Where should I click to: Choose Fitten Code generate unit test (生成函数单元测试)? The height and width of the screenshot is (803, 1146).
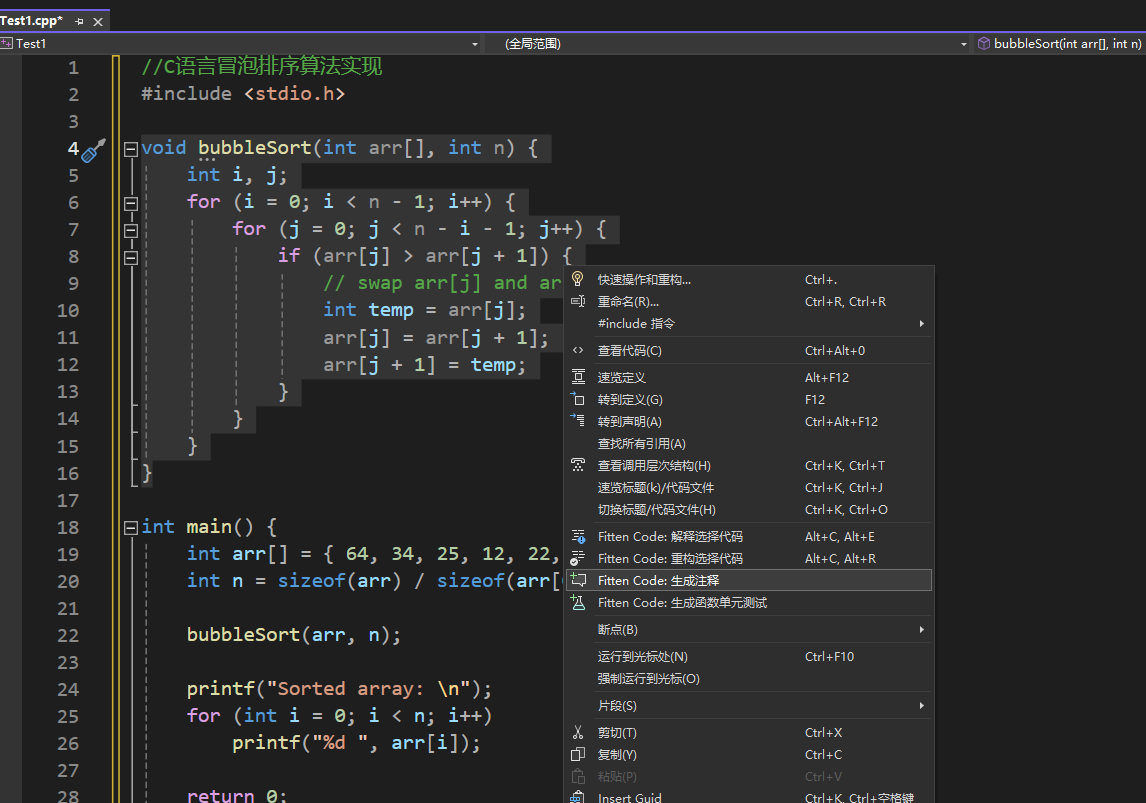point(682,603)
